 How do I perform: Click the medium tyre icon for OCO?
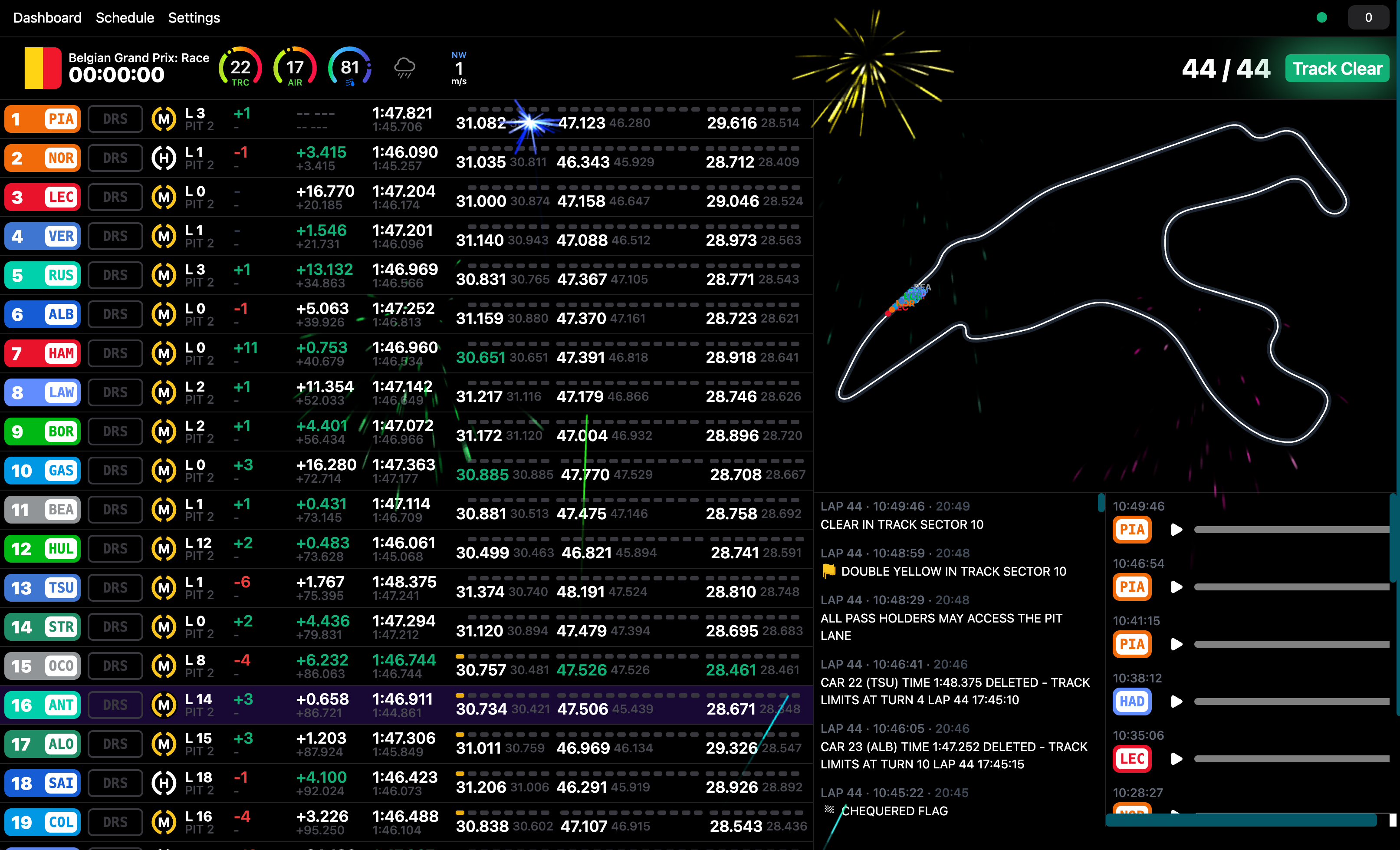point(164,666)
